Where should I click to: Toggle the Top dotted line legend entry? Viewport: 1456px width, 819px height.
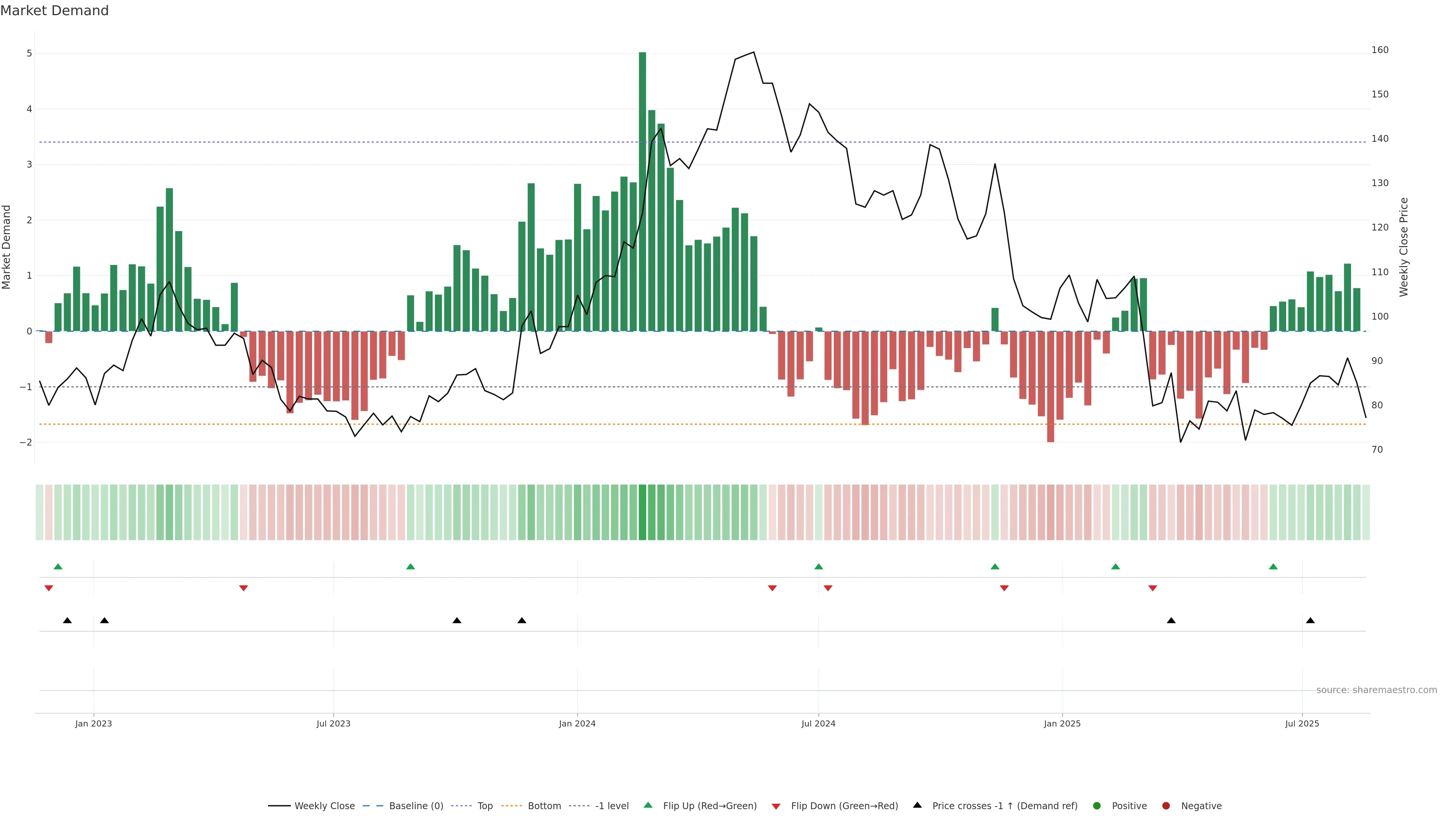click(485, 805)
